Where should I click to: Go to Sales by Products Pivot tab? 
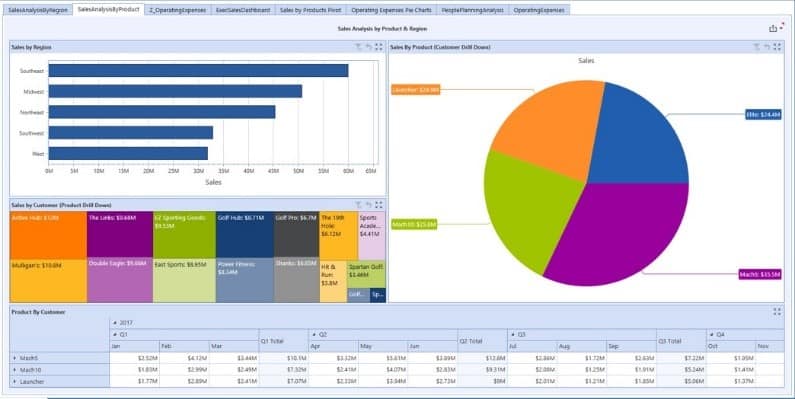[310, 10]
